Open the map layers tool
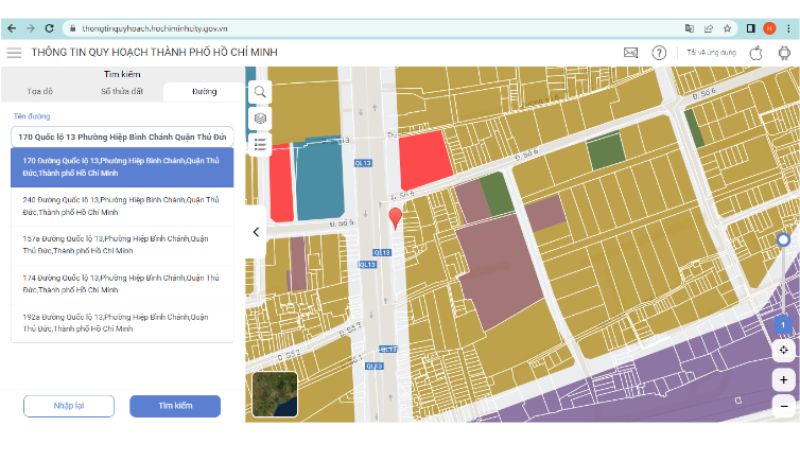This screenshot has height=450, width=800. tap(260, 118)
